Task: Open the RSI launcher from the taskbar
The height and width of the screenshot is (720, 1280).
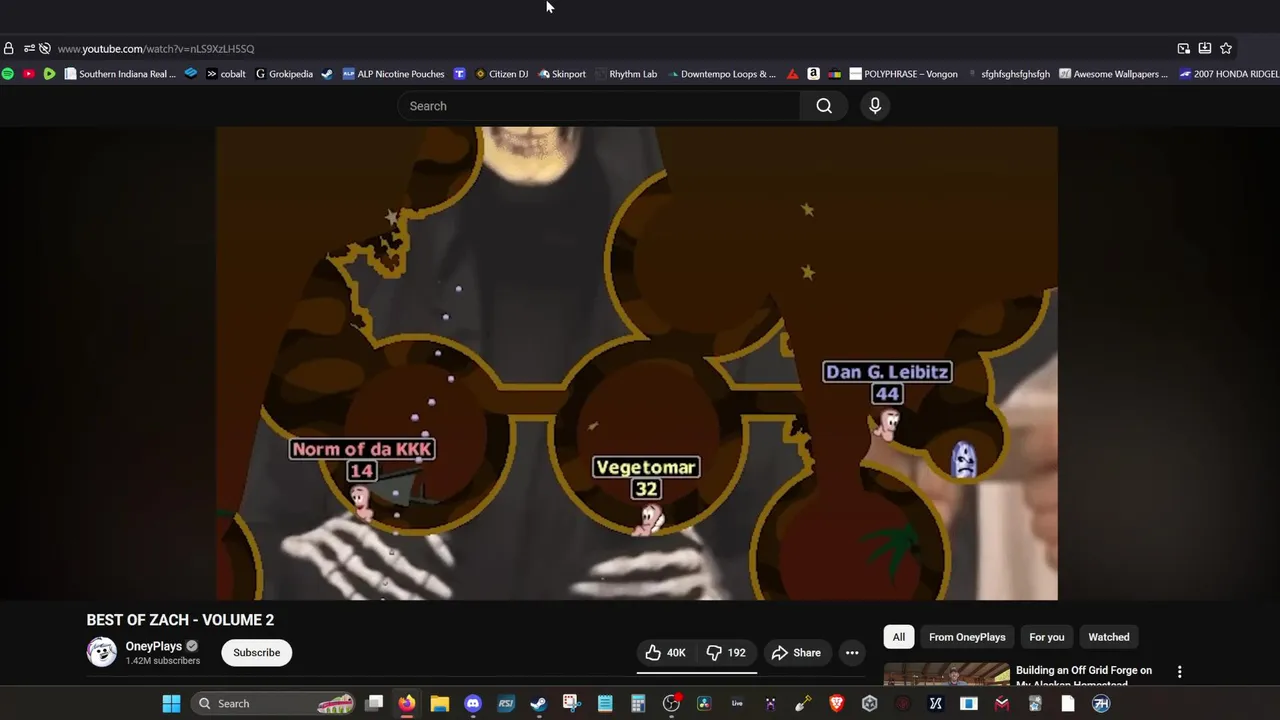Action: pos(506,704)
